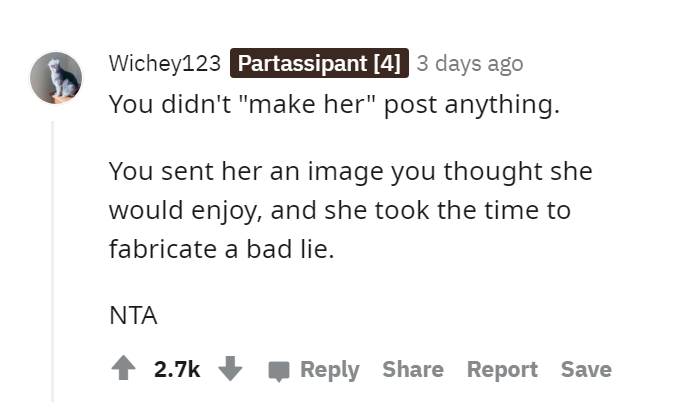Open the '3 days ago' timestamp permalink
The width and height of the screenshot is (675, 402).
[470, 64]
